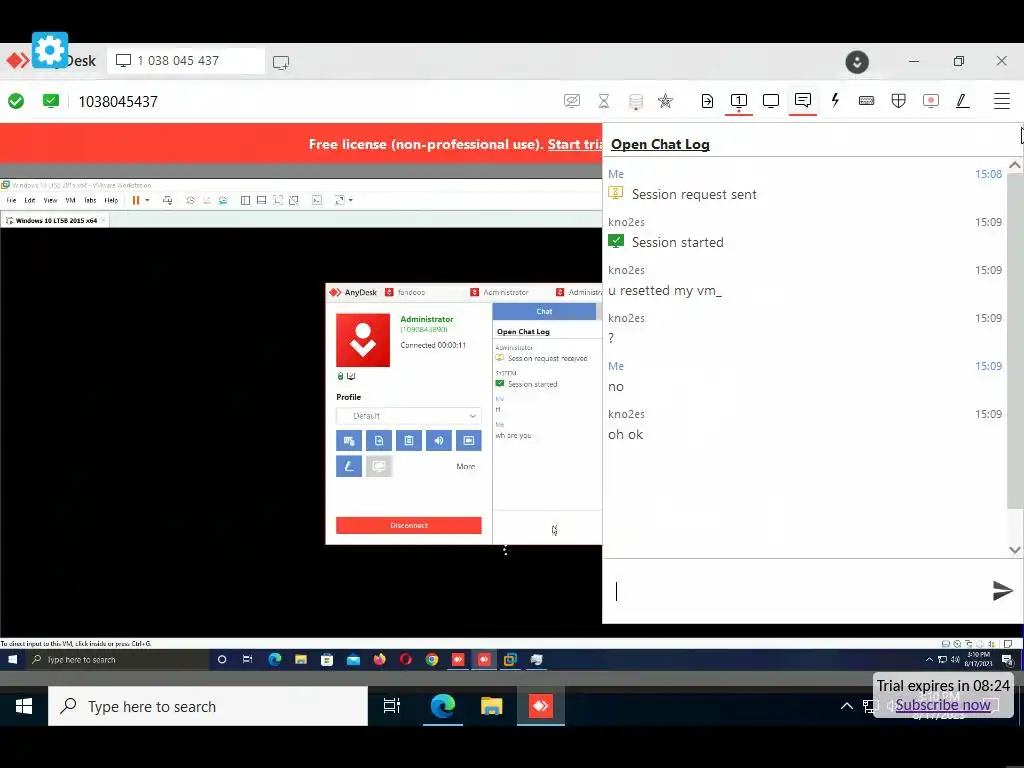
Task: Select the Chat tab in remote AnyDesk window
Action: [544, 312]
